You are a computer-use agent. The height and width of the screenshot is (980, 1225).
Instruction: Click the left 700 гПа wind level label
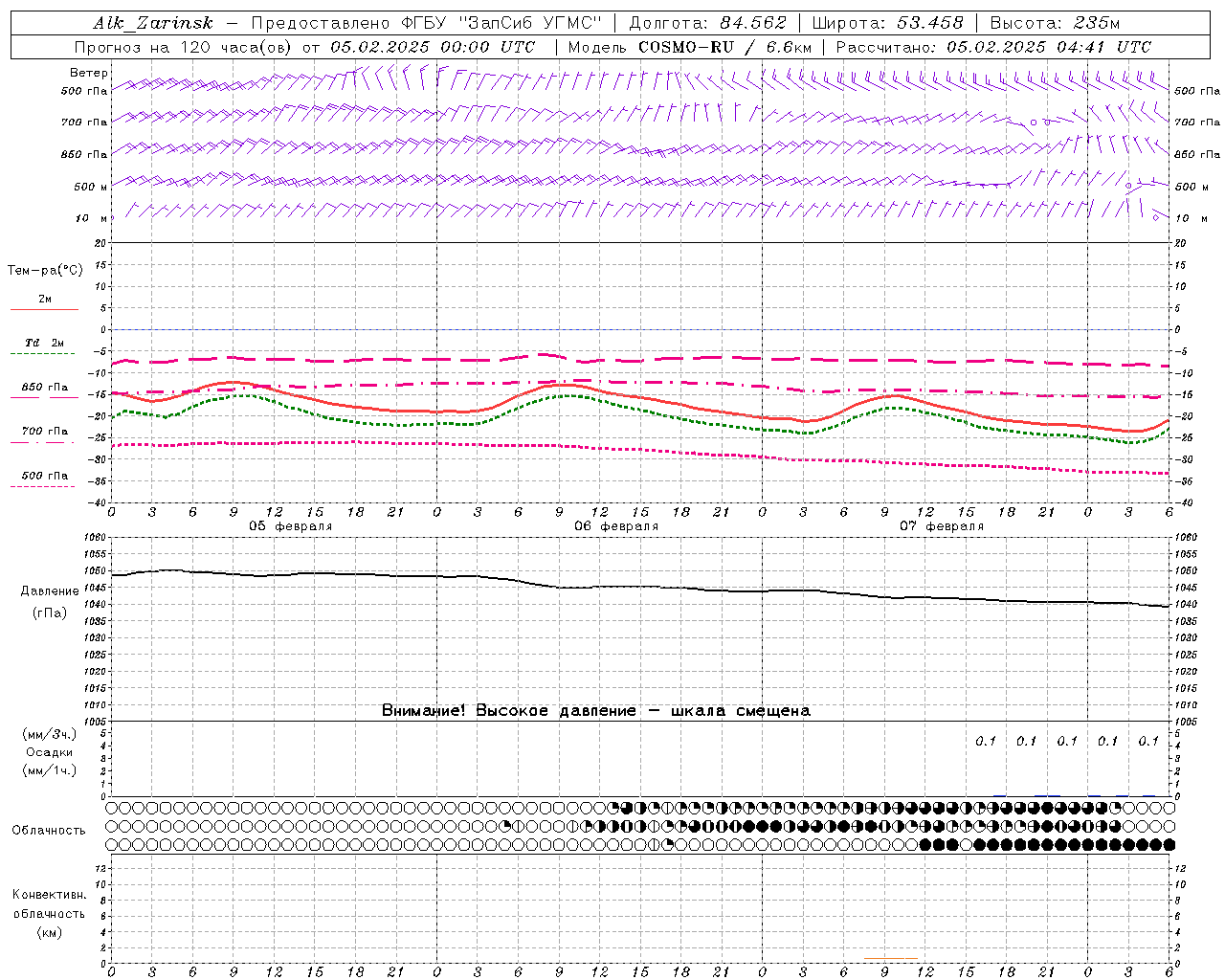84,122
